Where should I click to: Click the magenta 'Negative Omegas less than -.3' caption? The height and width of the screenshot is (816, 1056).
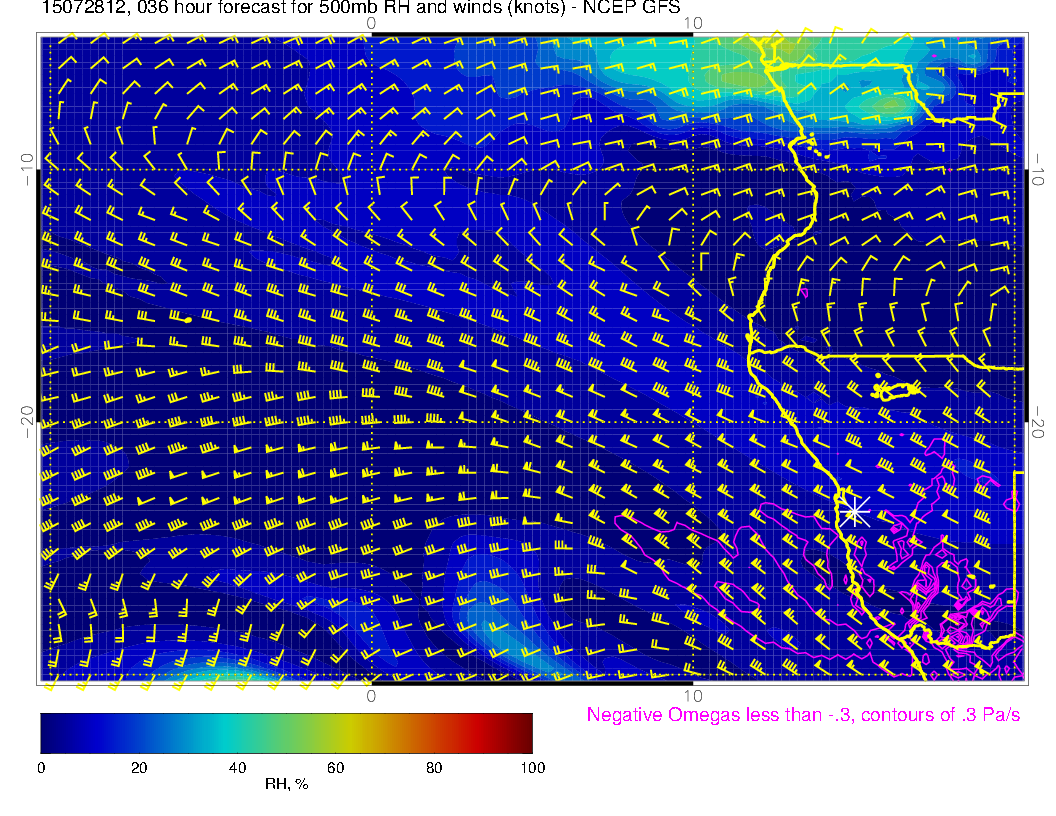click(803, 715)
